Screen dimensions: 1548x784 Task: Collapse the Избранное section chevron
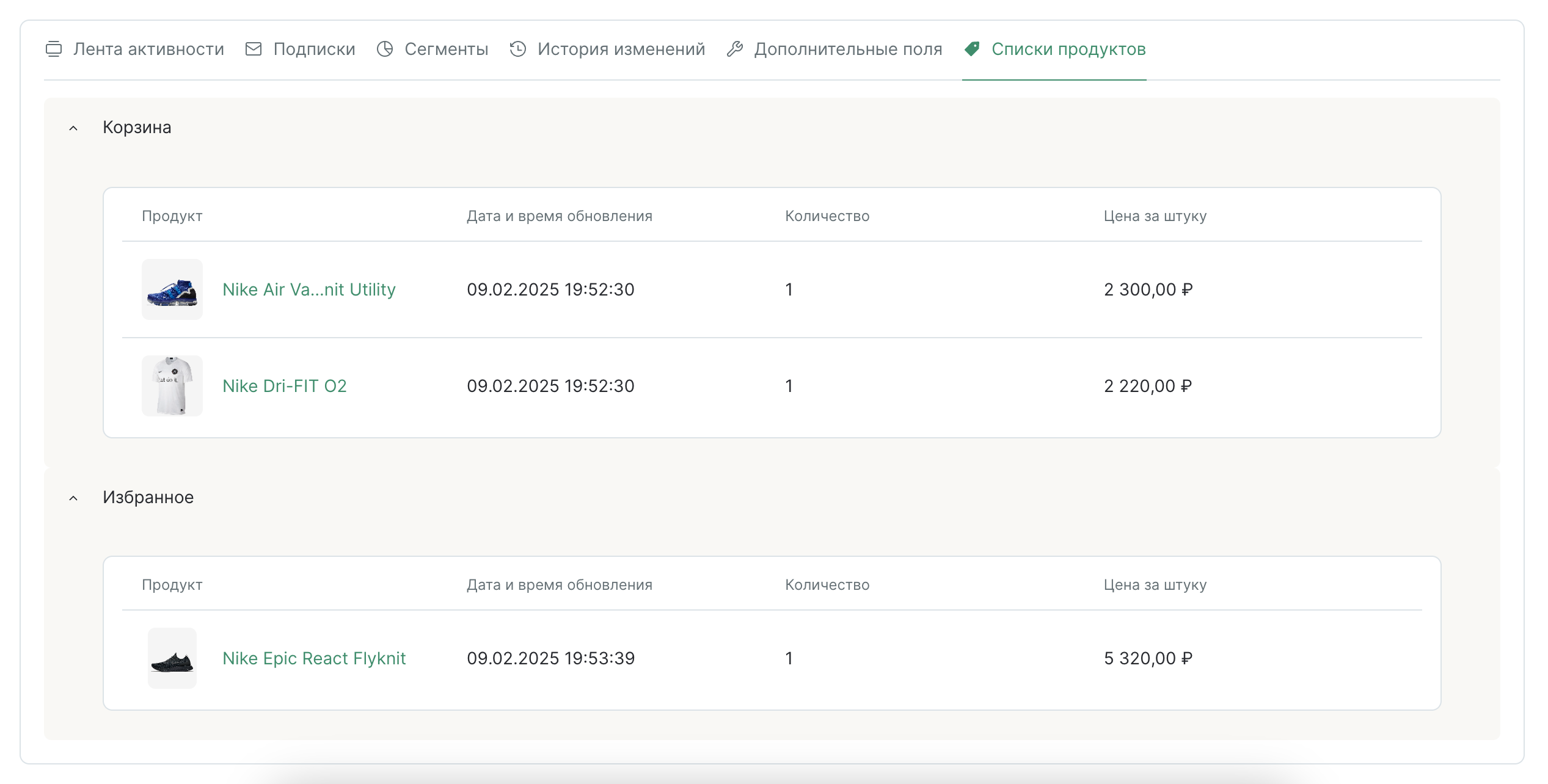click(x=73, y=498)
